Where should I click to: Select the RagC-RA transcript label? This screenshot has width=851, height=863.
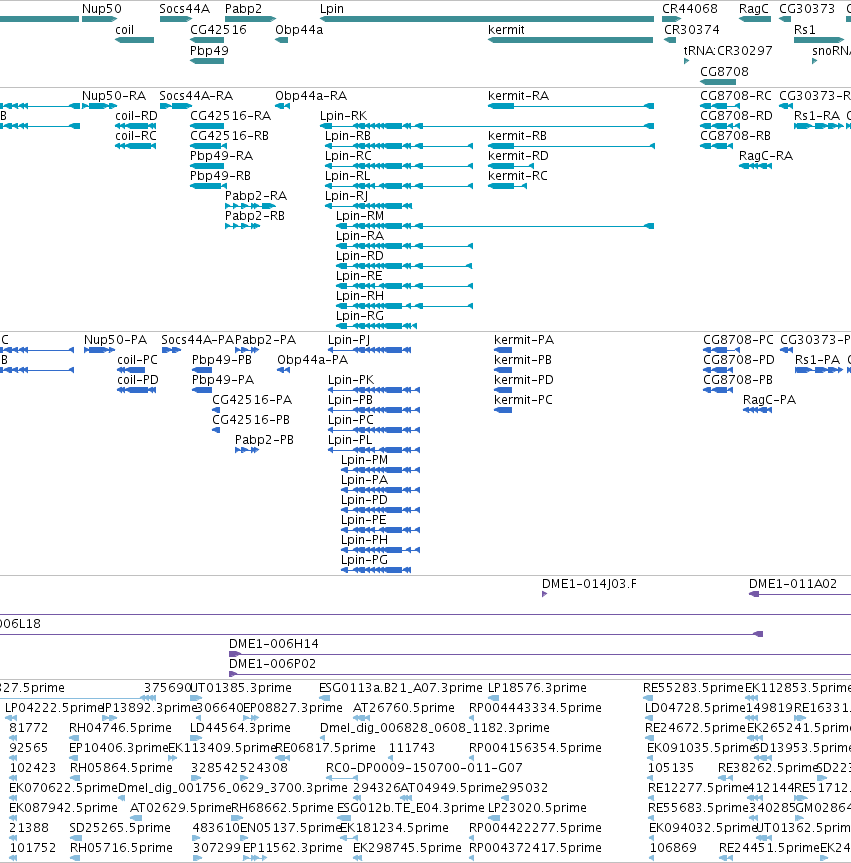pyautogui.click(x=766, y=156)
